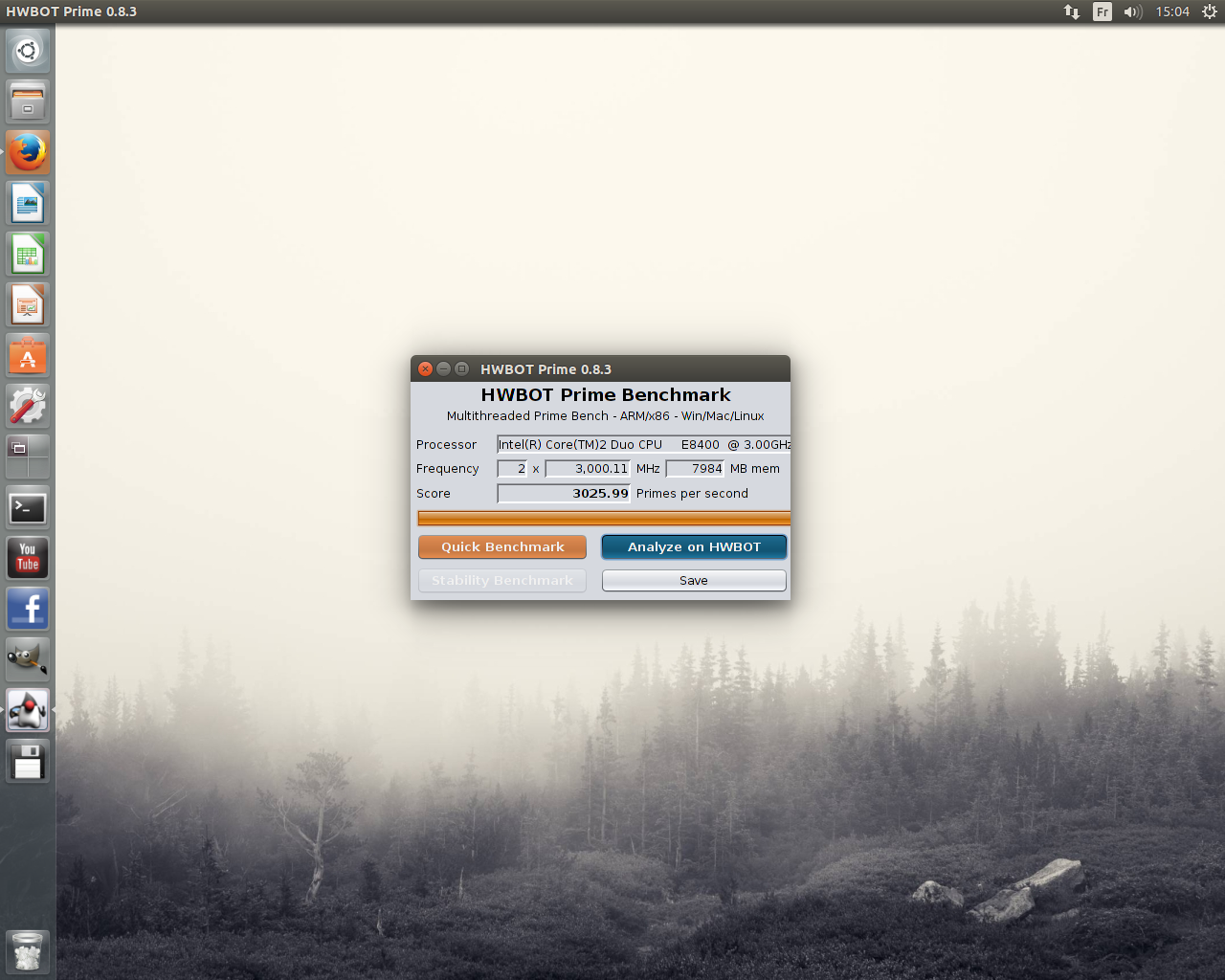Click the orange benchmark progress bar
Viewport: 1225px width, 980px height.
point(604,518)
